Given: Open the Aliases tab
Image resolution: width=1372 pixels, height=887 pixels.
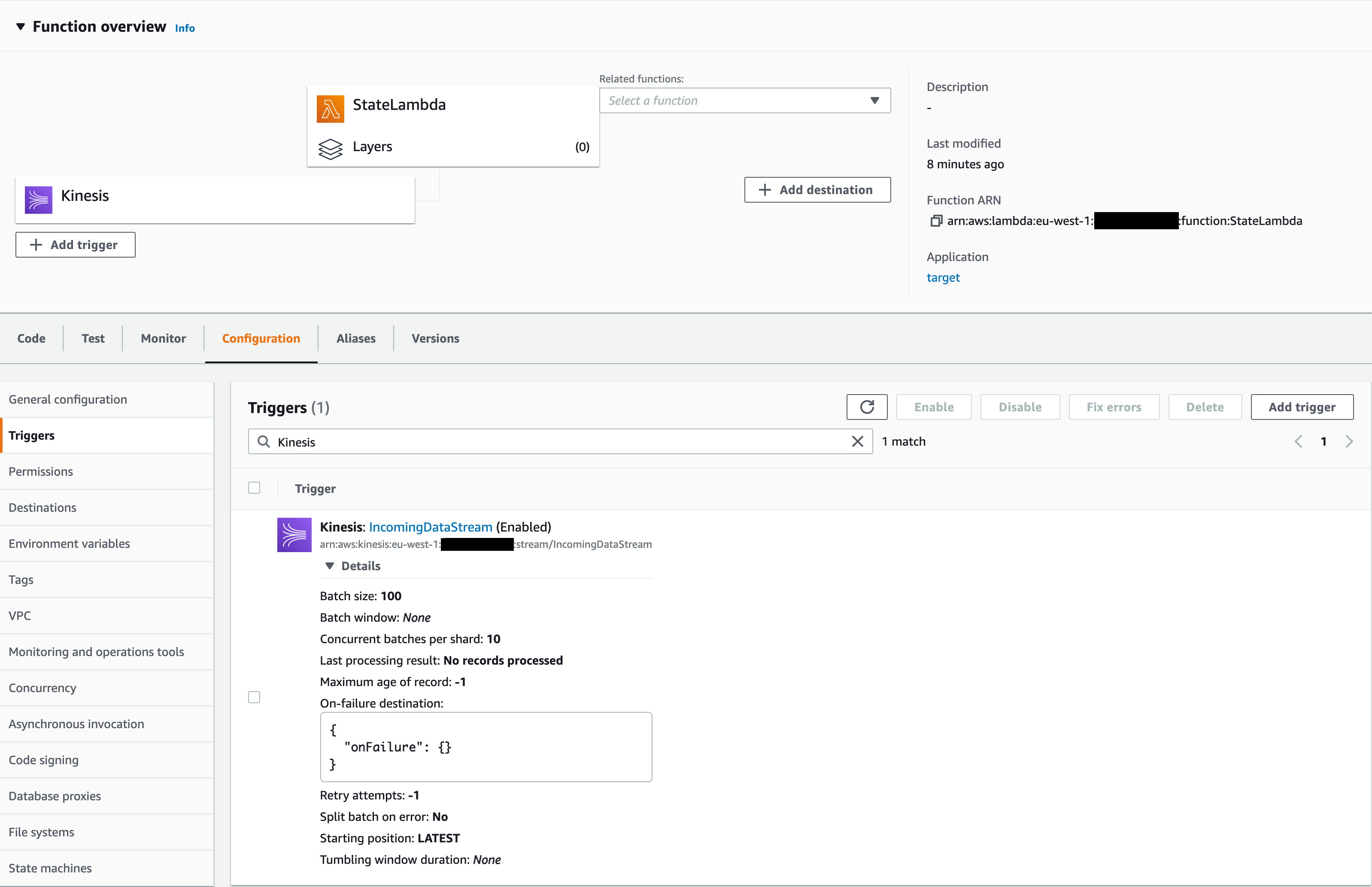Looking at the screenshot, I should click(356, 338).
